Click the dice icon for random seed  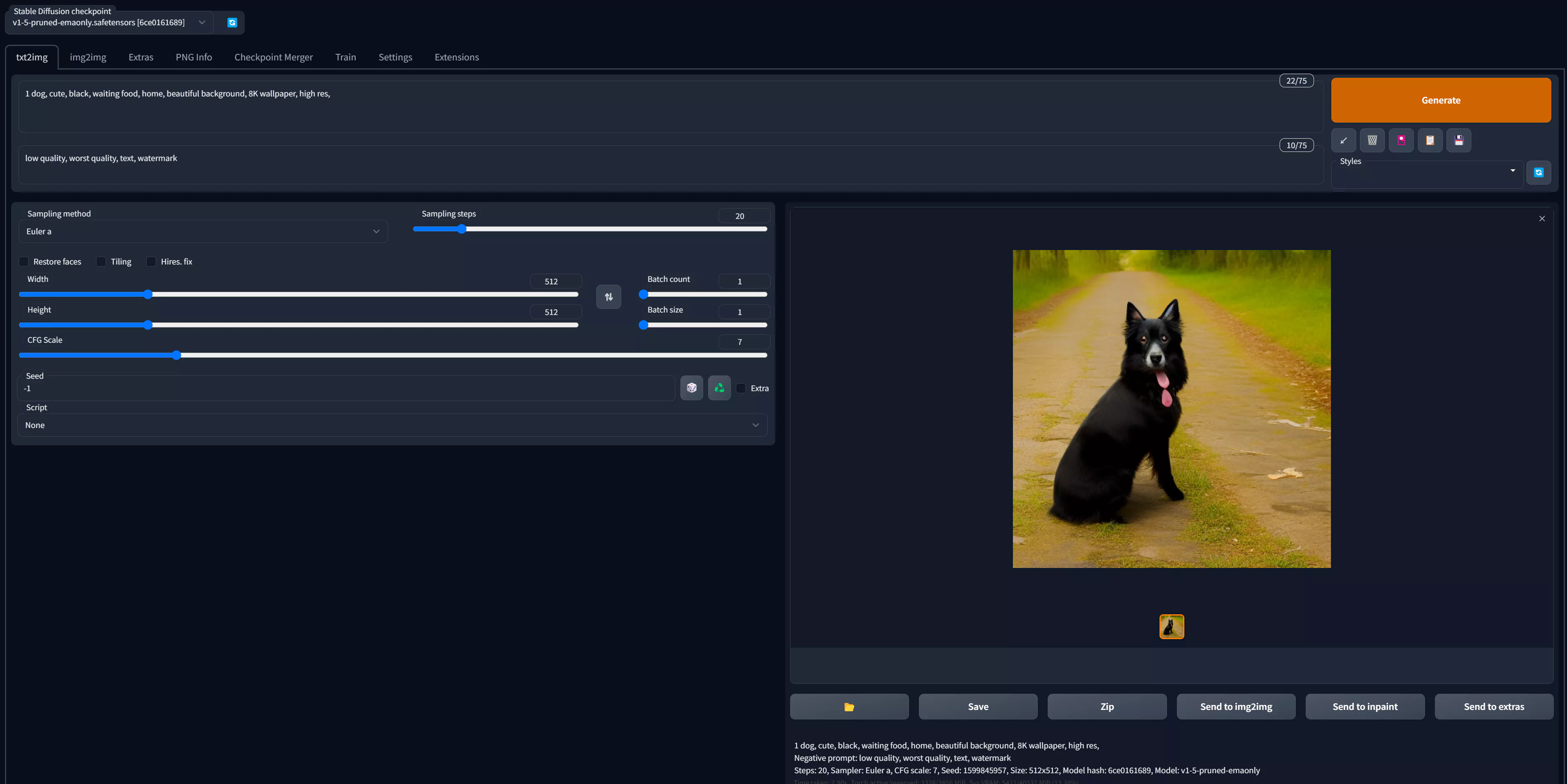(691, 388)
